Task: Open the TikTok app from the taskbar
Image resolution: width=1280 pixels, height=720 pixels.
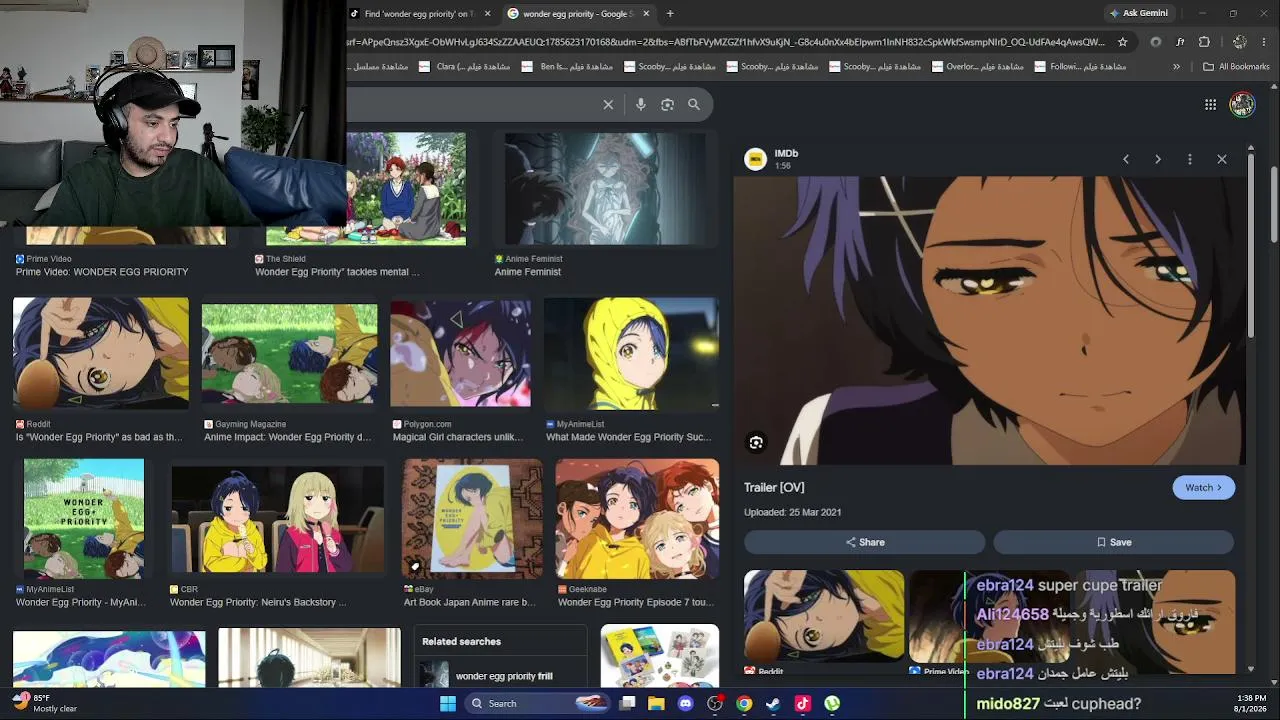Action: pos(802,704)
